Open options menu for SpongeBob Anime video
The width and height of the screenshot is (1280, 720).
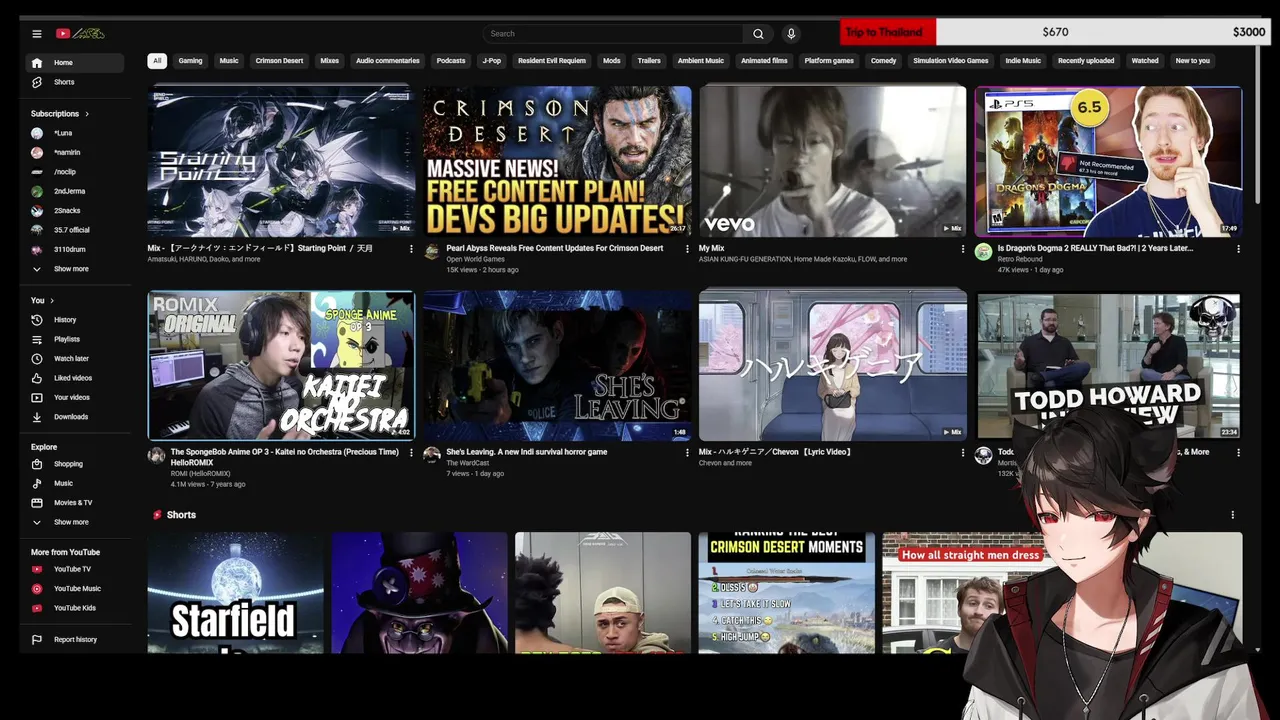(411, 453)
